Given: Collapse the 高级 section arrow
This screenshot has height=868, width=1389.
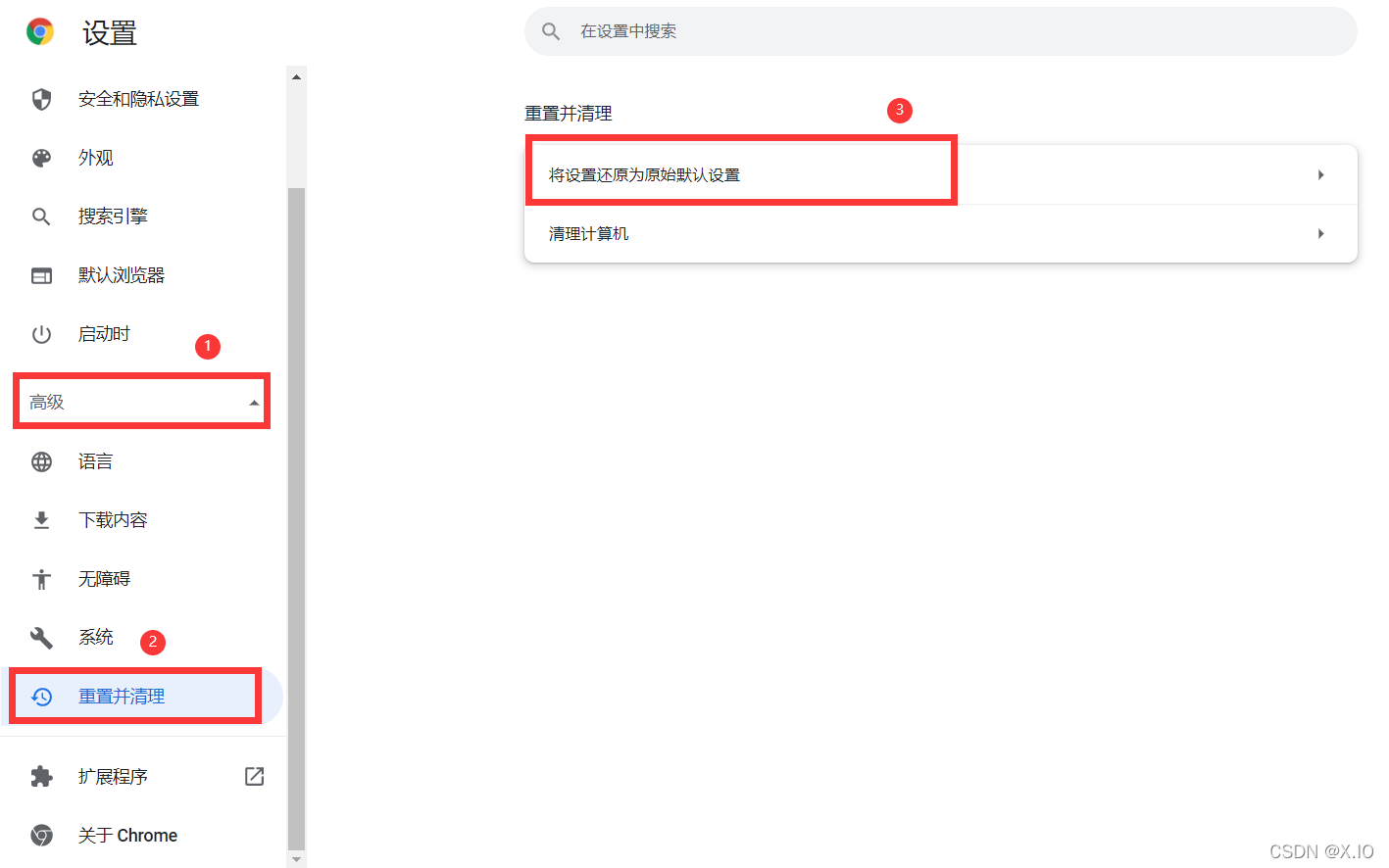Looking at the screenshot, I should tap(254, 403).
